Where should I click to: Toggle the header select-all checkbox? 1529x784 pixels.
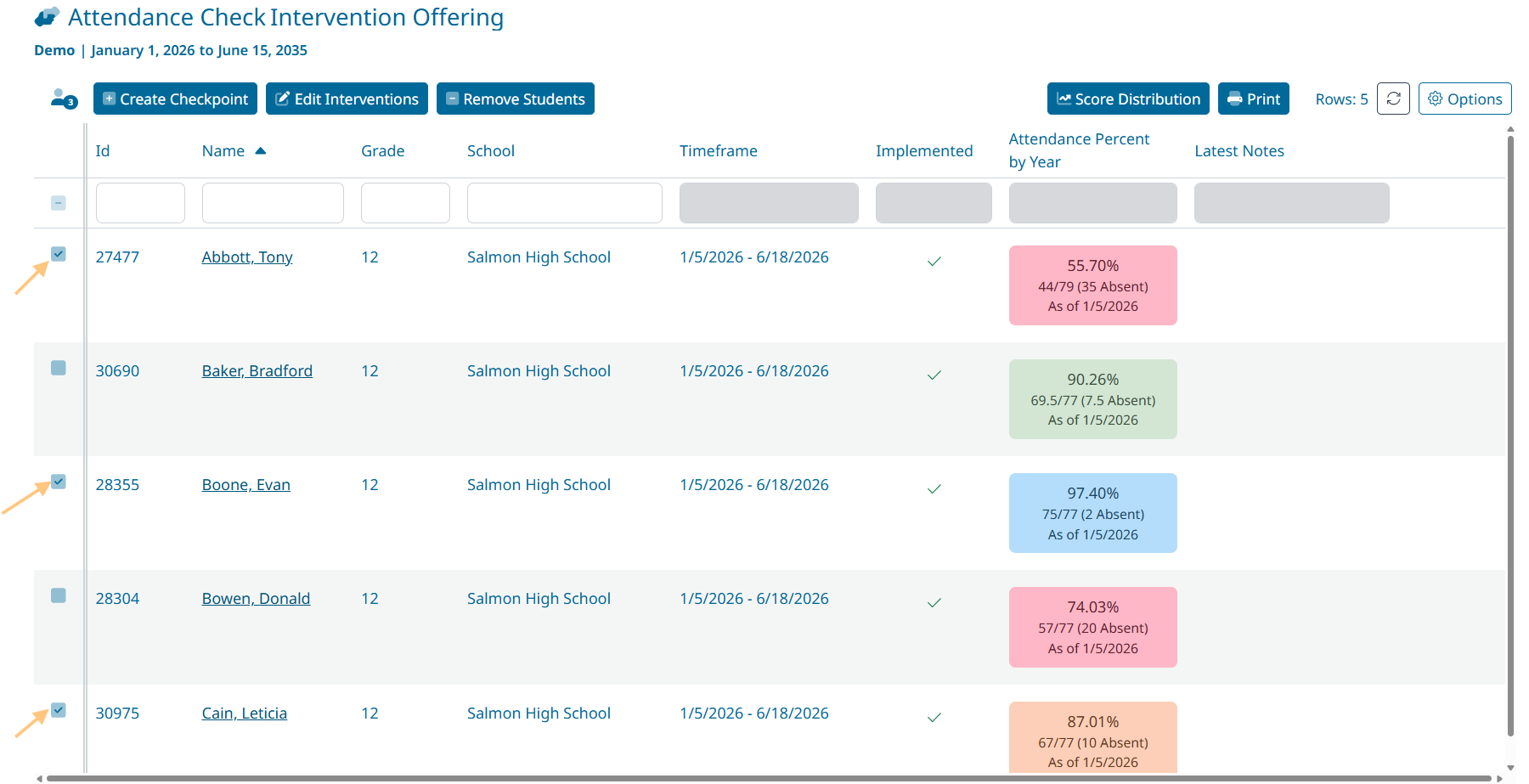[59, 203]
